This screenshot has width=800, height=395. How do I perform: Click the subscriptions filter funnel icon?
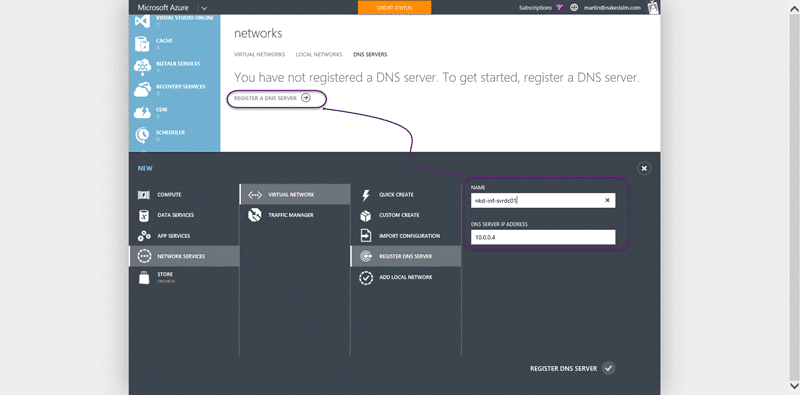[x=560, y=8]
